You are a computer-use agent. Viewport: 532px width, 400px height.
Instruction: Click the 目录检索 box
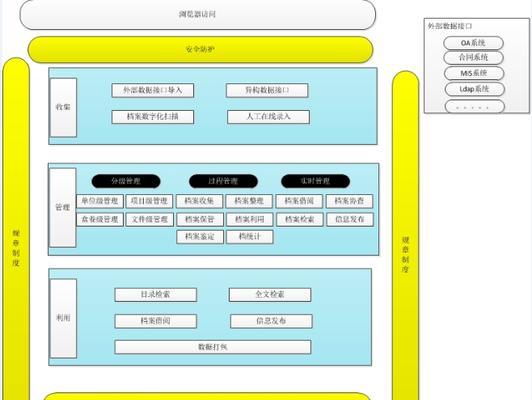[156, 295]
